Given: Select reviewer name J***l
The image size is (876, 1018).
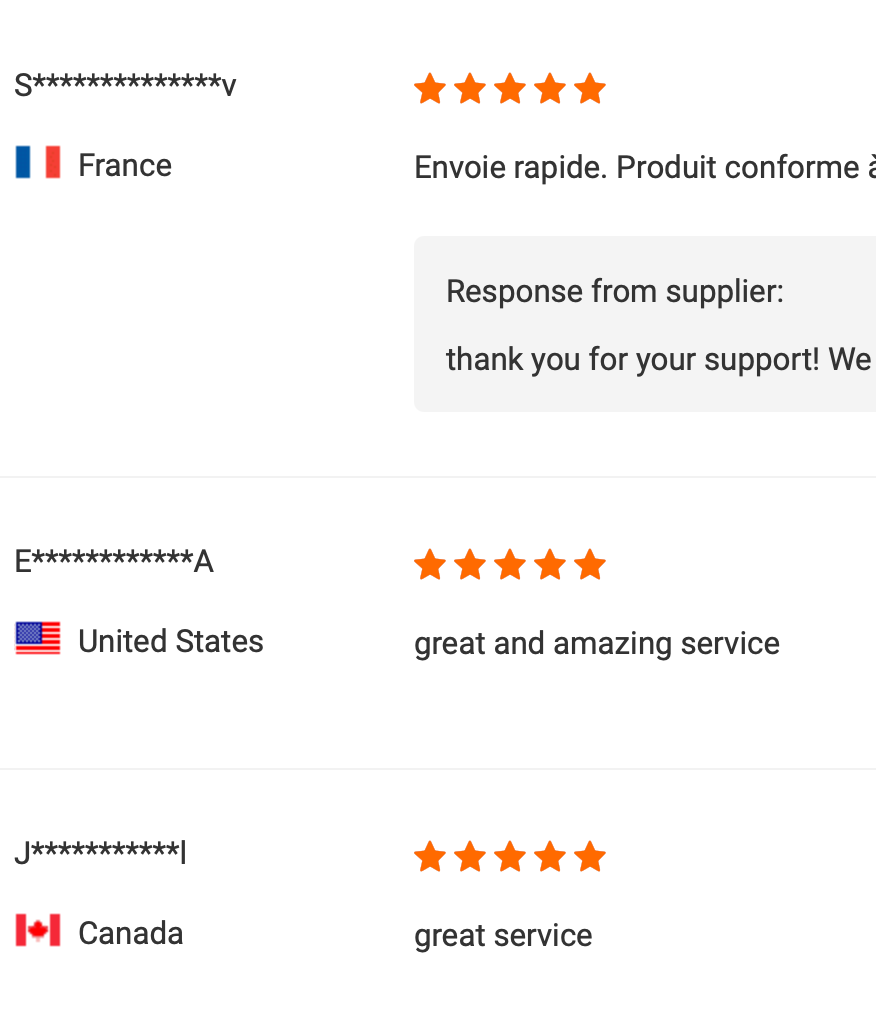Looking at the screenshot, I should point(101,852).
